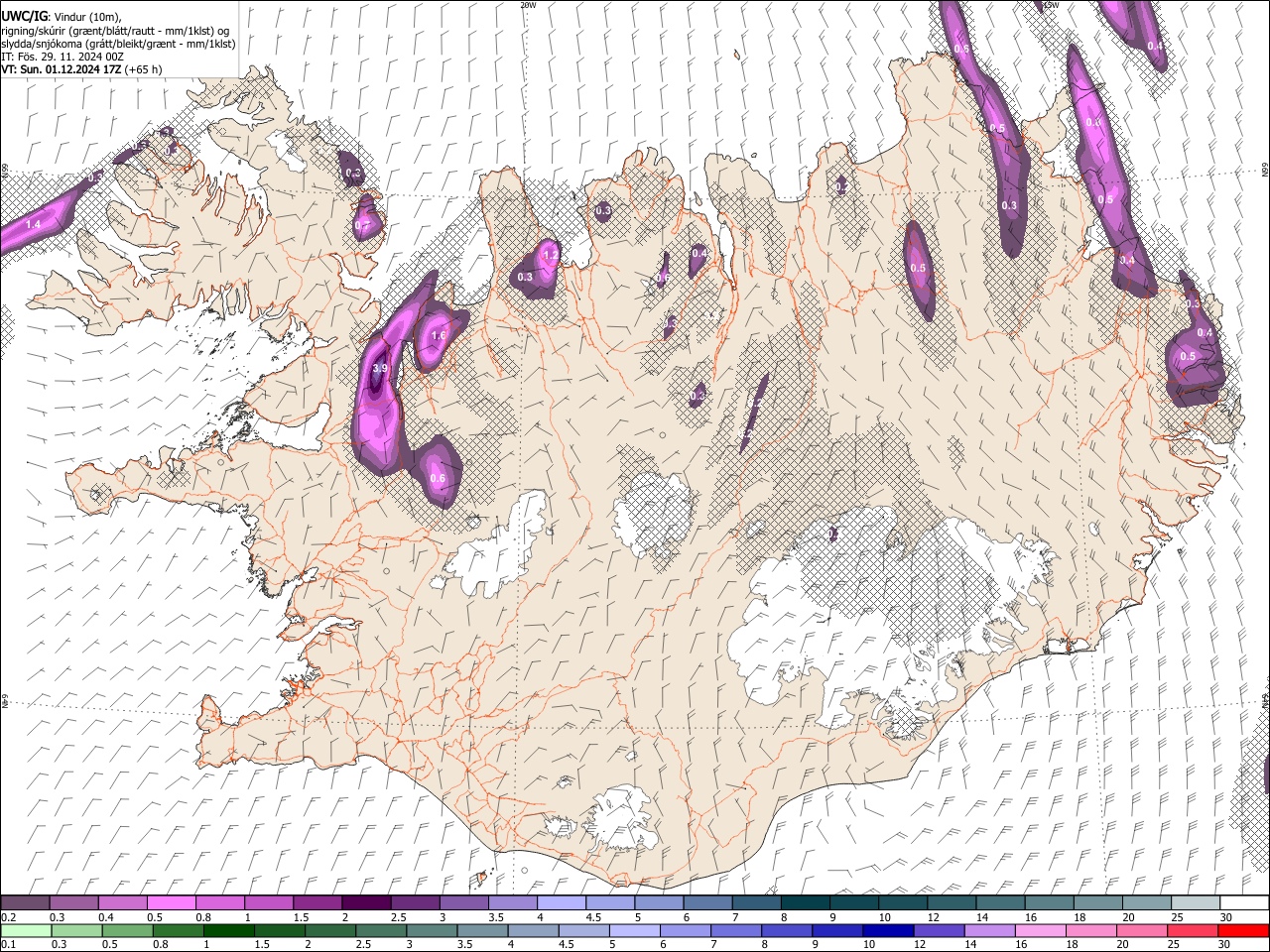Choose the deep blue swatch labeled 10, rain scale
This screenshot has width=1270, height=952.
(x=887, y=930)
